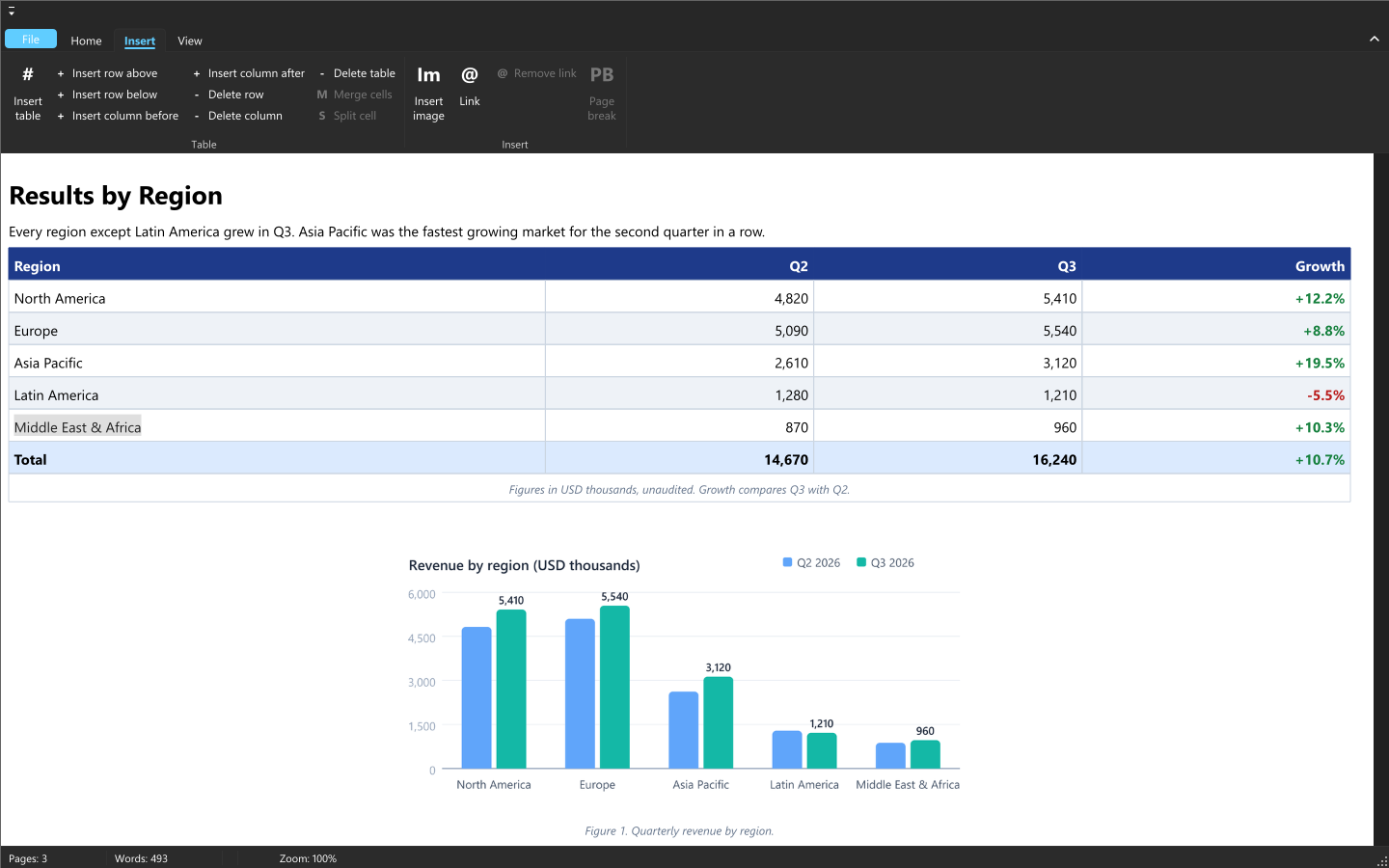
Task: Open the File menu
Action: [31, 40]
